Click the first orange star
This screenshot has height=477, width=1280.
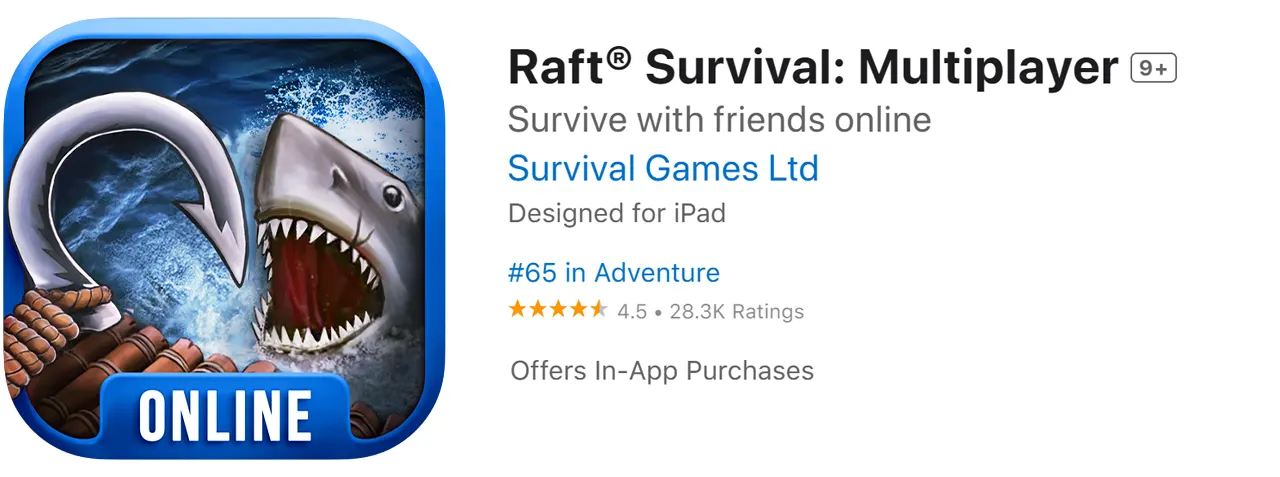pyautogui.click(x=518, y=309)
